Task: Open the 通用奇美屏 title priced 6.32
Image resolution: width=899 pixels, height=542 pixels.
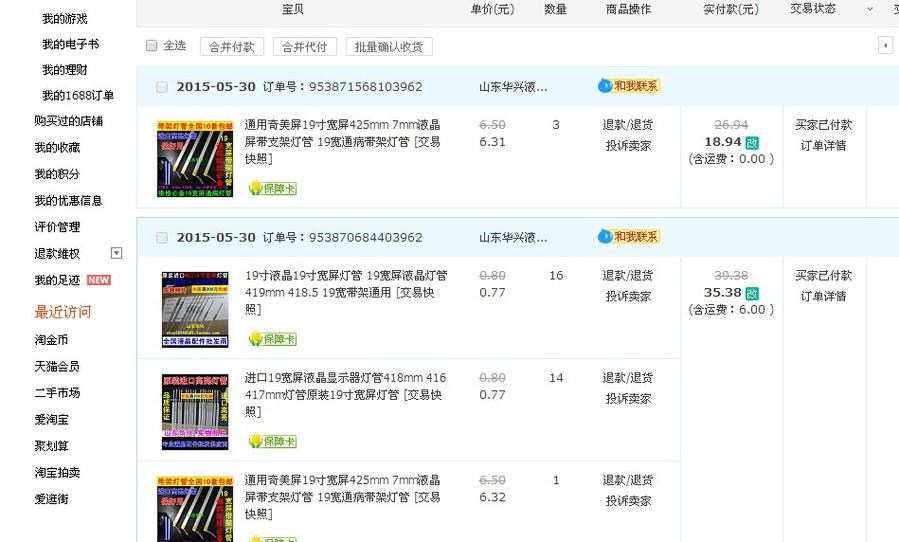Action: coord(342,497)
